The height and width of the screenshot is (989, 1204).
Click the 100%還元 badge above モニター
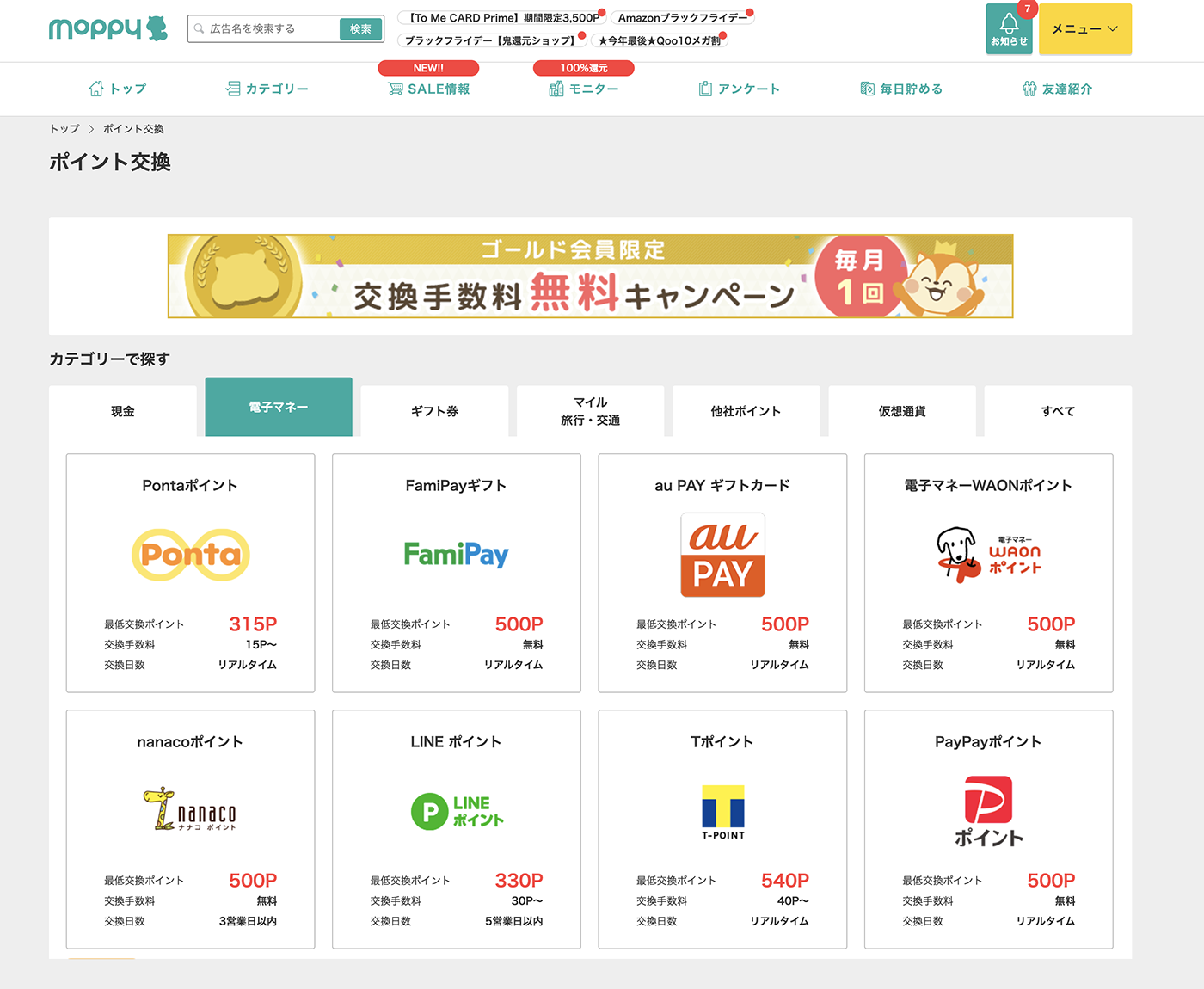coord(584,68)
